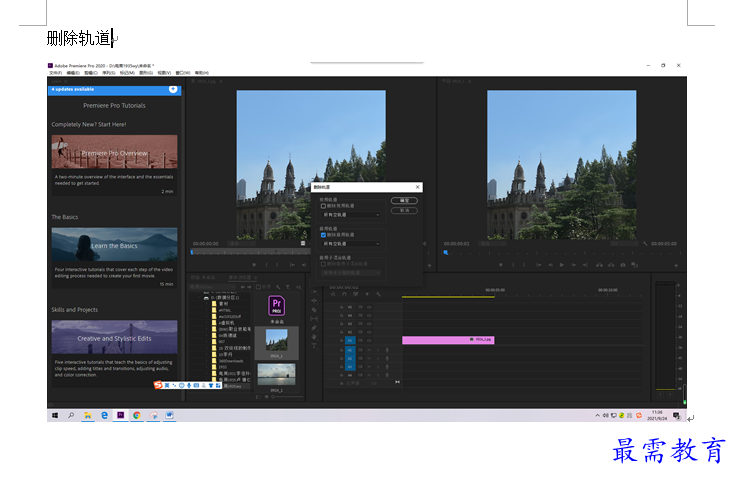The image size is (734, 482).
Task: Click 取消 in delete tracks dialog
Action: click(x=404, y=211)
